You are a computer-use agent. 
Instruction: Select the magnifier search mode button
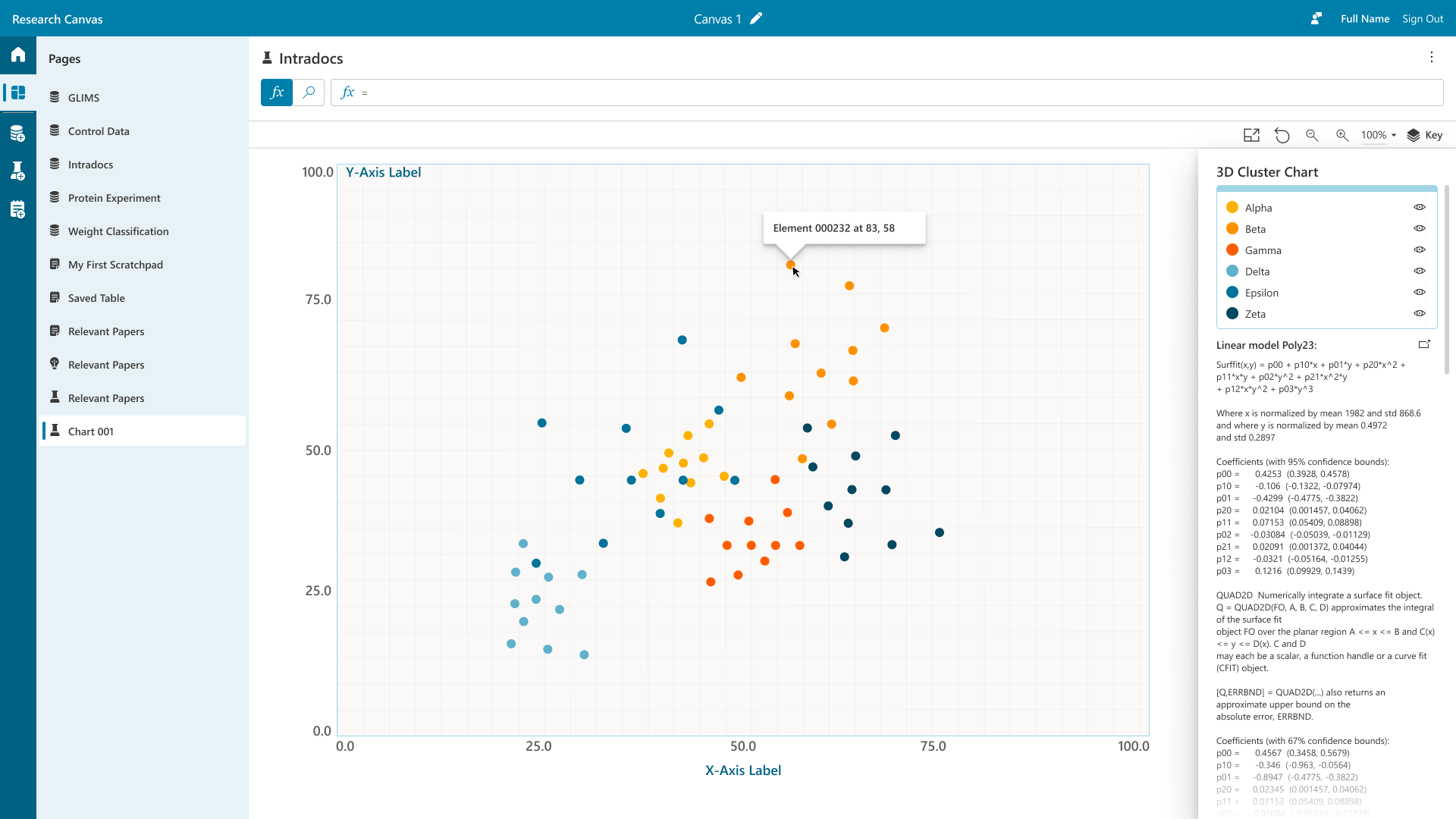tap(309, 93)
